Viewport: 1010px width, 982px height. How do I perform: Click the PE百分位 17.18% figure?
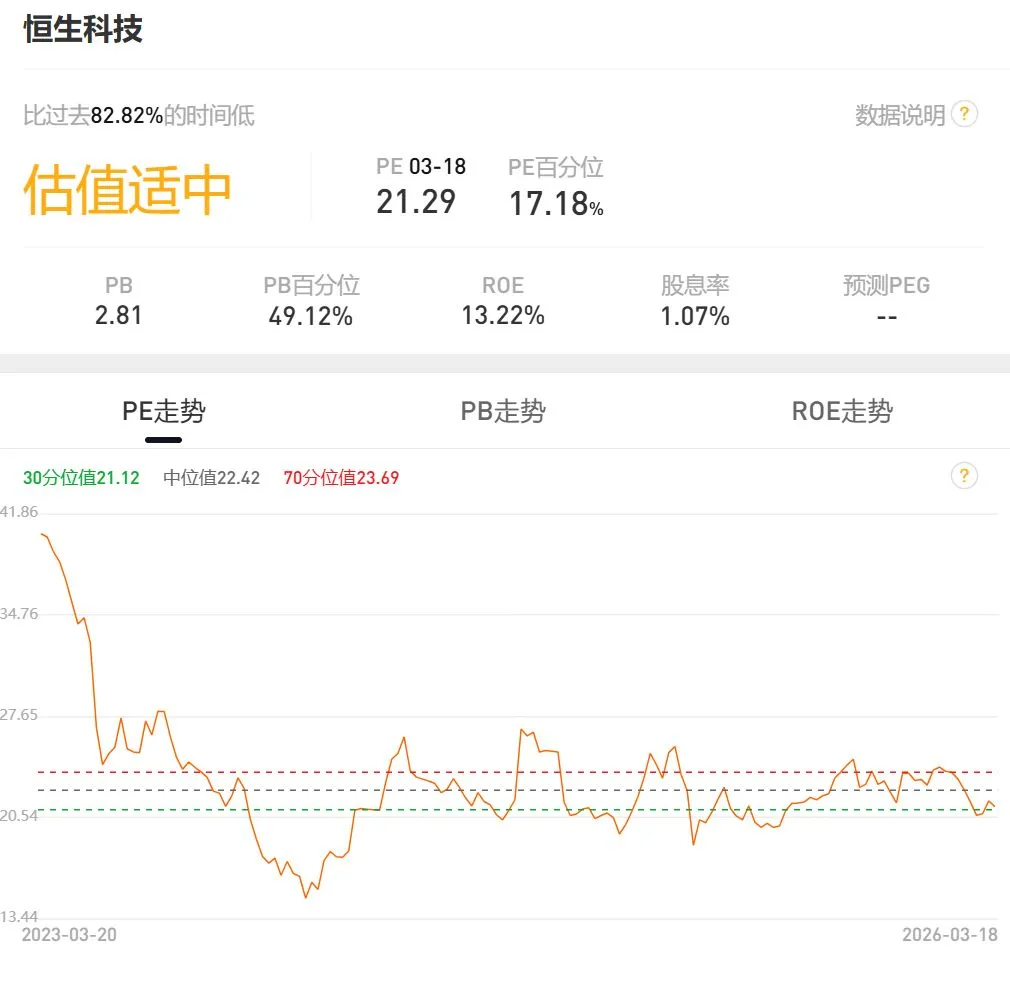[555, 204]
